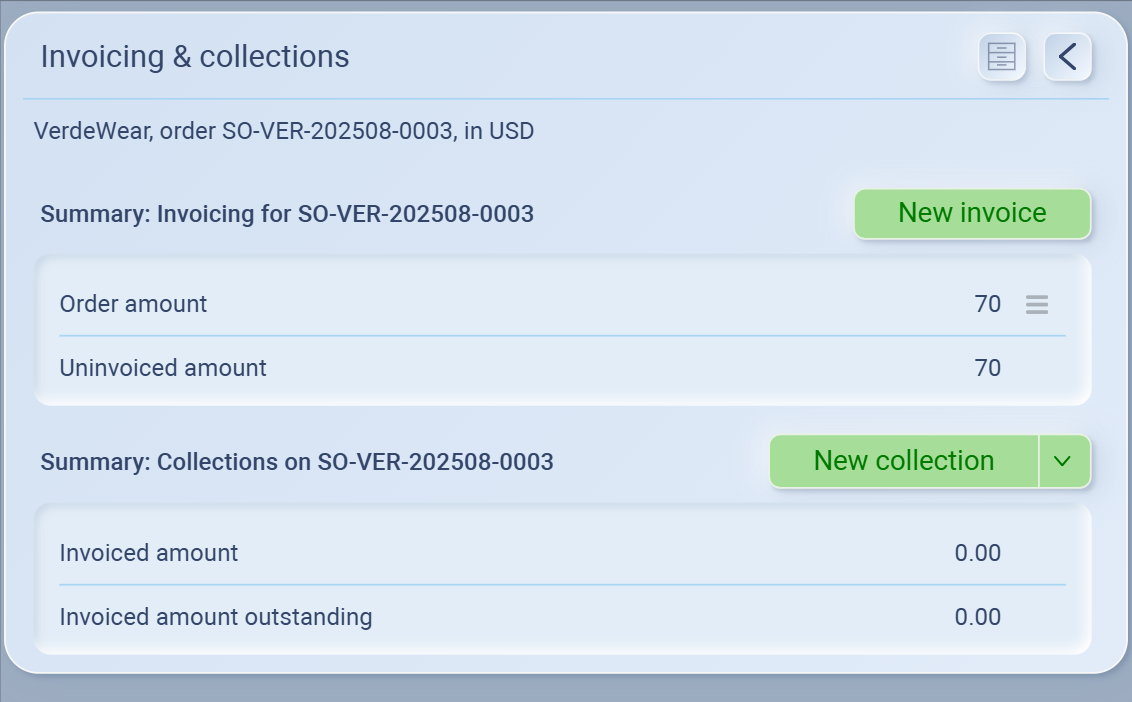Select the Order amount label
The image size is (1132, 702).
[133, 304]
